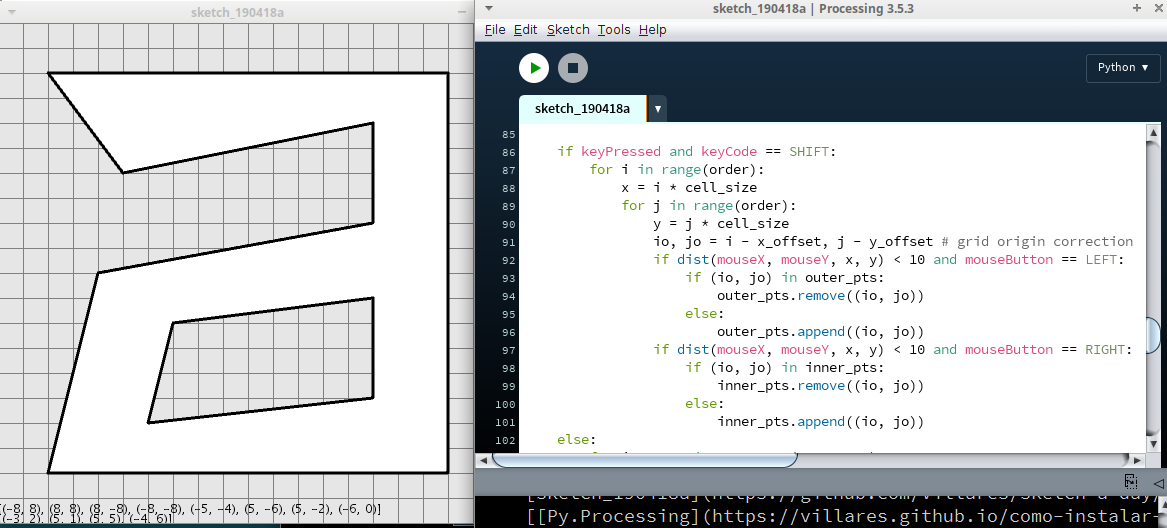
Task: Open the Sketch menu
Action: (567, 30)
